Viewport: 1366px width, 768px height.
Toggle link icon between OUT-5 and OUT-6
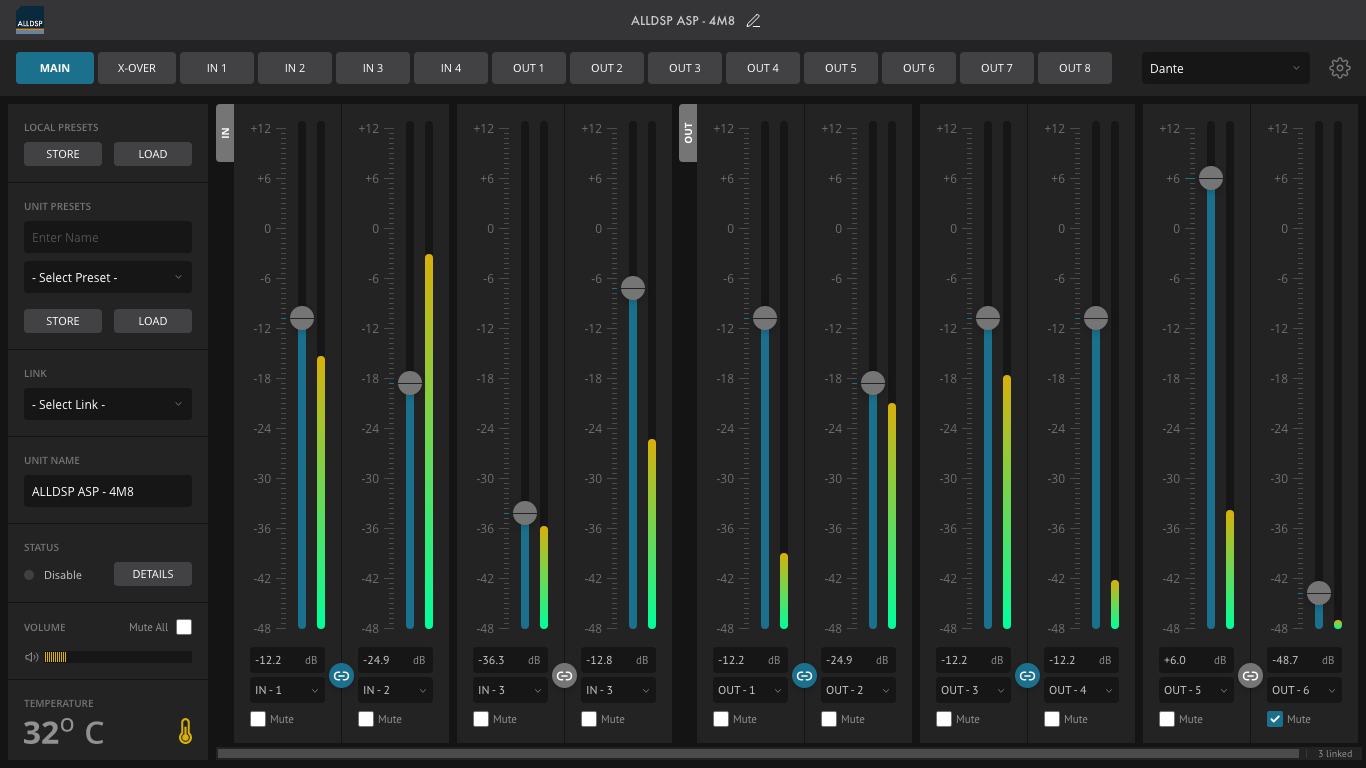coord(1250,676)
